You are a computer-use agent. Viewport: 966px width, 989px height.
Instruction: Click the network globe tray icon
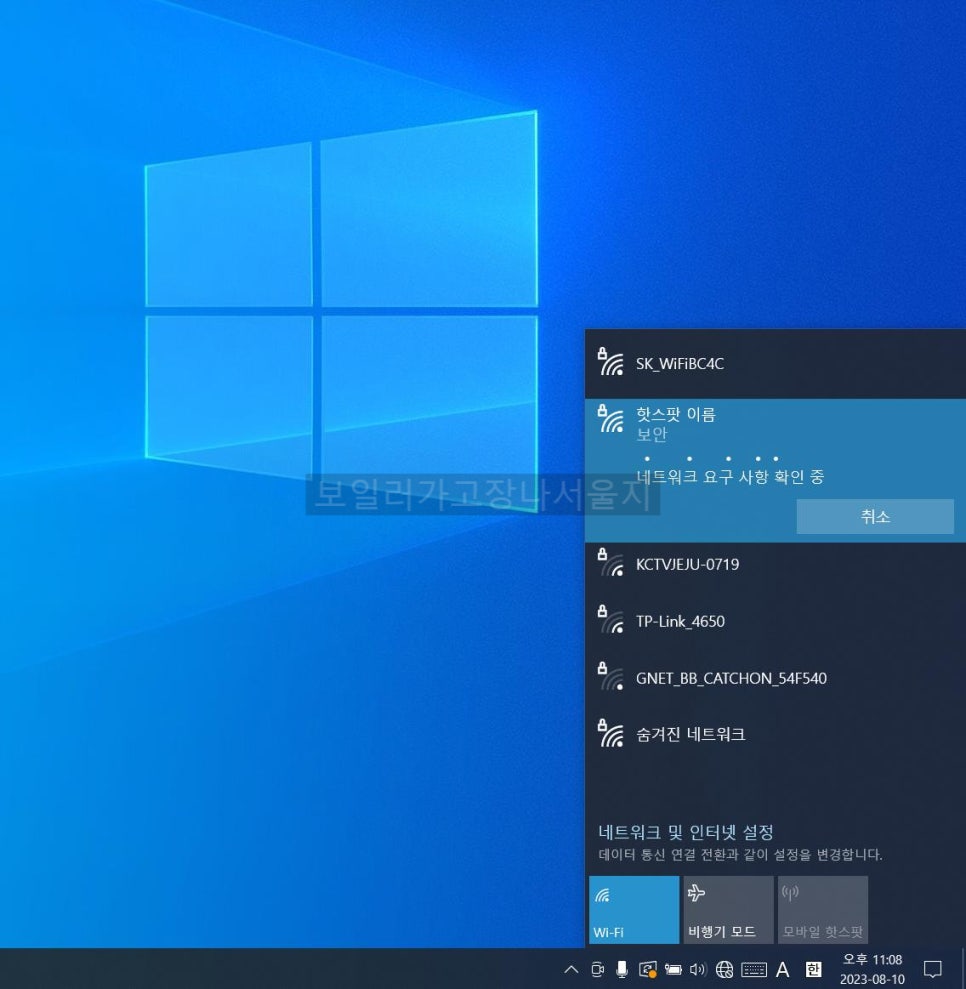point(724,969)
